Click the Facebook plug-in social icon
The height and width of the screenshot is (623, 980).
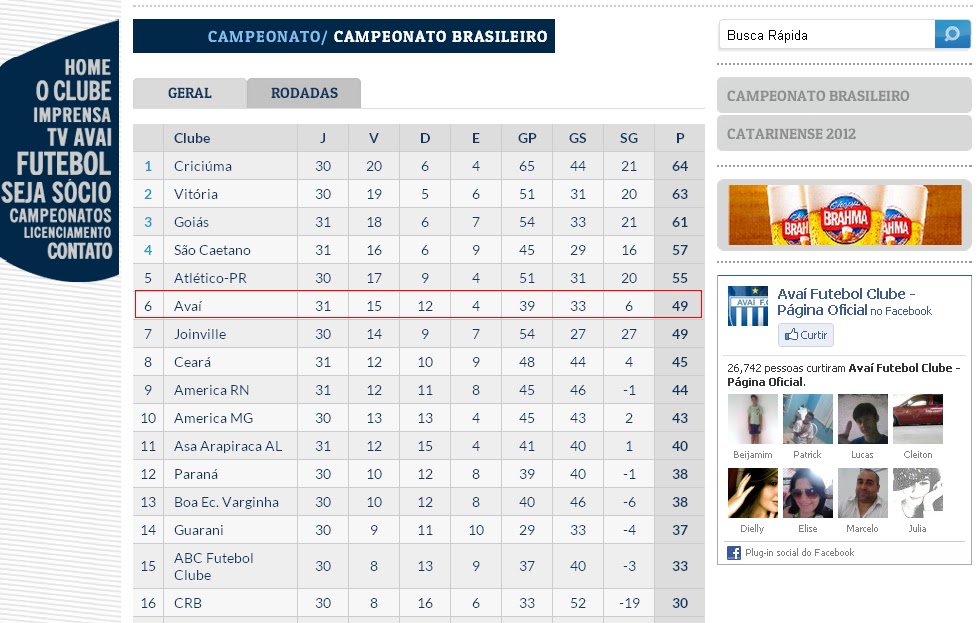tap(734, 552)
